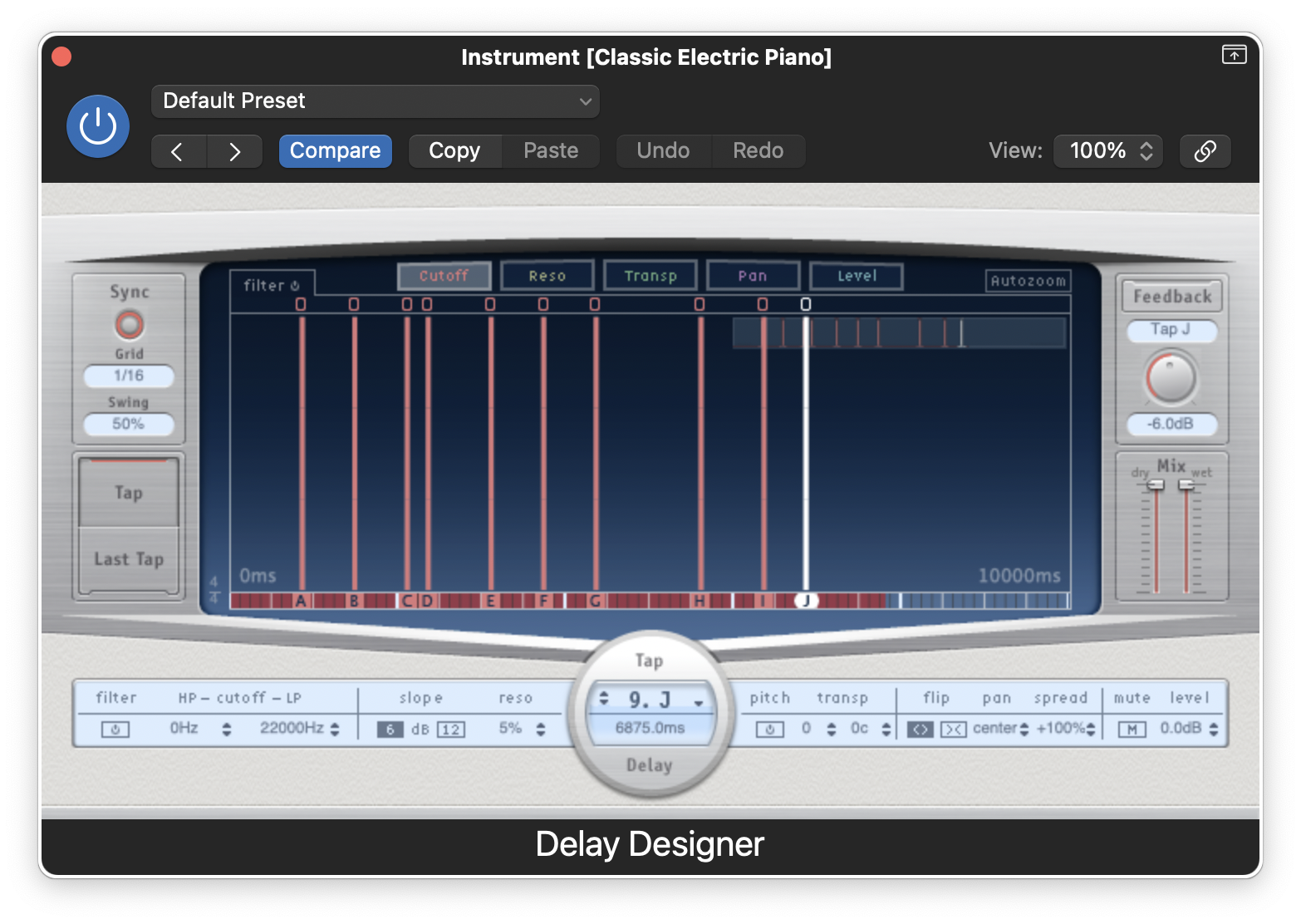Adjust the pan center stepper
This screenshot has width=1301, height=924.
tap(1024, 730)
